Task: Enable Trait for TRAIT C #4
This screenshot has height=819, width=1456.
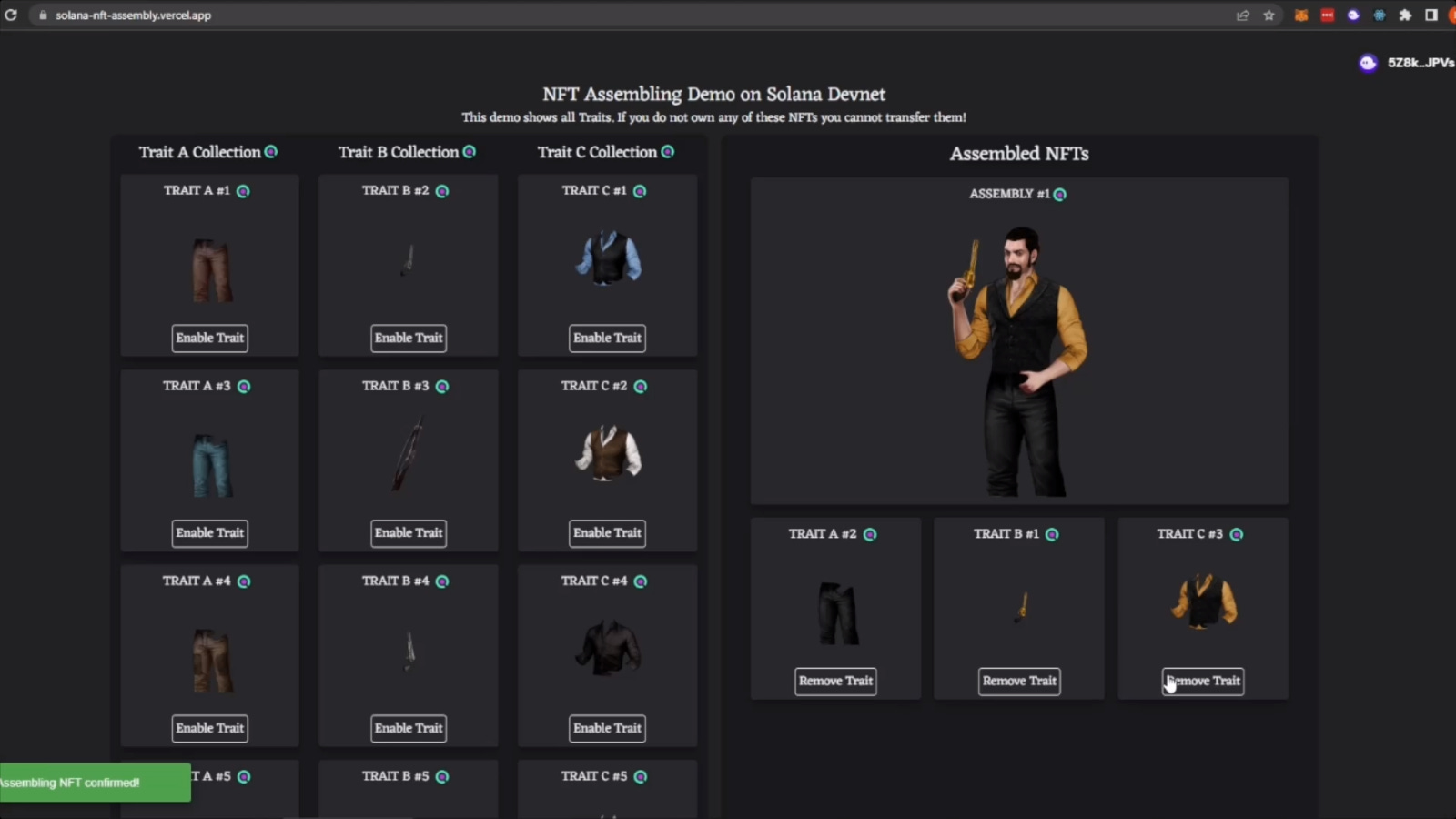Action: point(608,728)
